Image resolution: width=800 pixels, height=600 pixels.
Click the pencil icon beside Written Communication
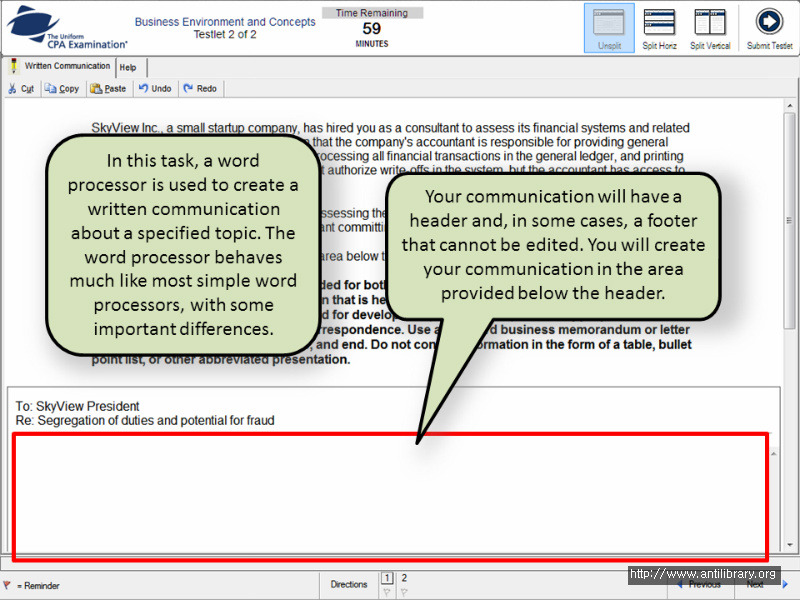[x=13, y=66]
